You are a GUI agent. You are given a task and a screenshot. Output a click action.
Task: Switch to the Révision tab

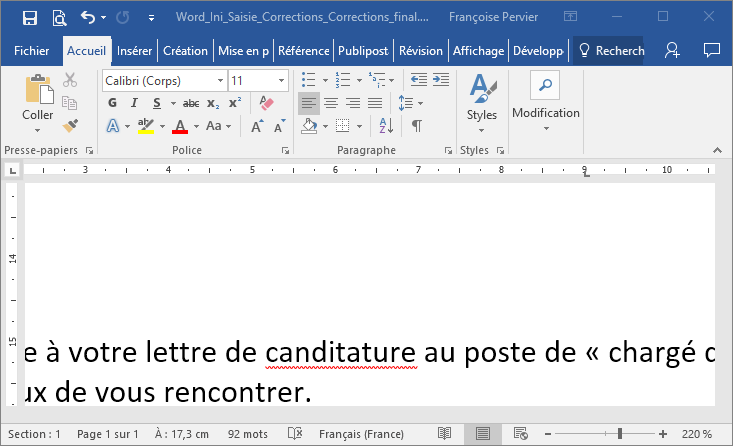pyautogui.click(x=420, y=51)
